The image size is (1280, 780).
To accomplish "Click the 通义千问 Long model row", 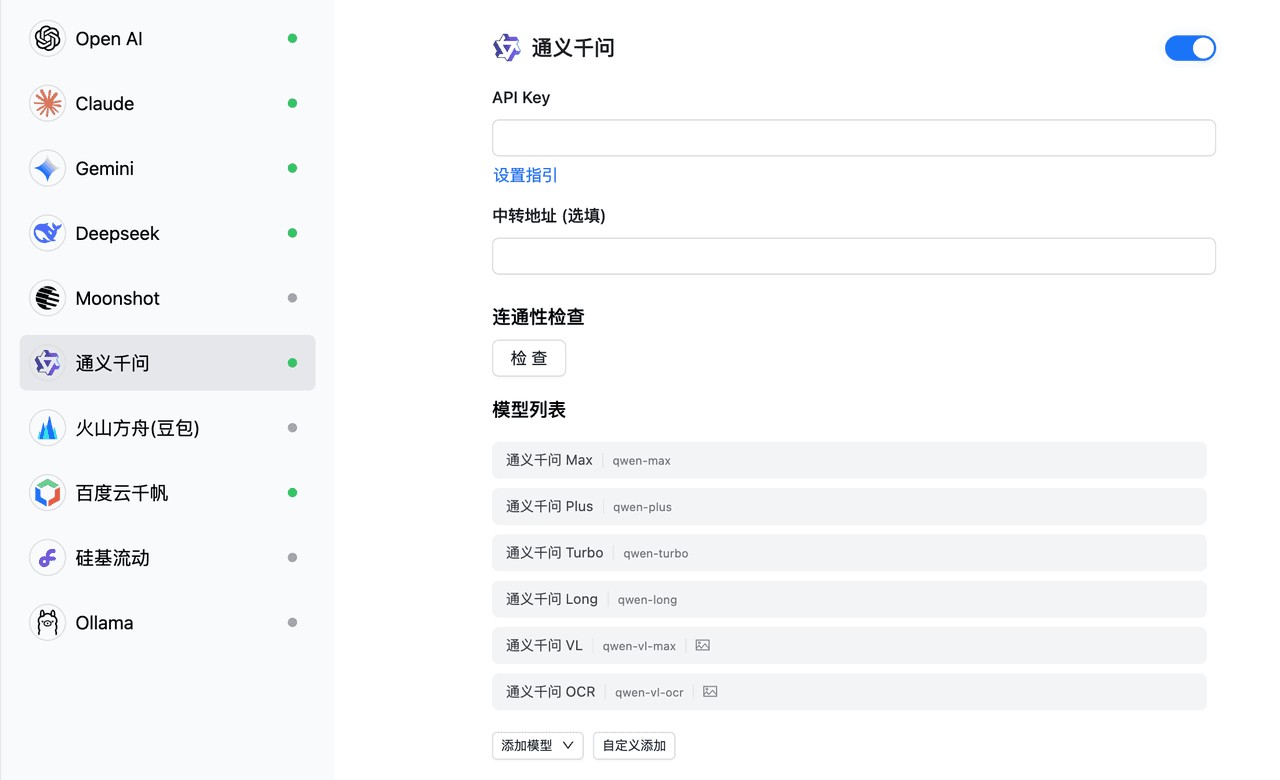I will click(x=849, y=599).
